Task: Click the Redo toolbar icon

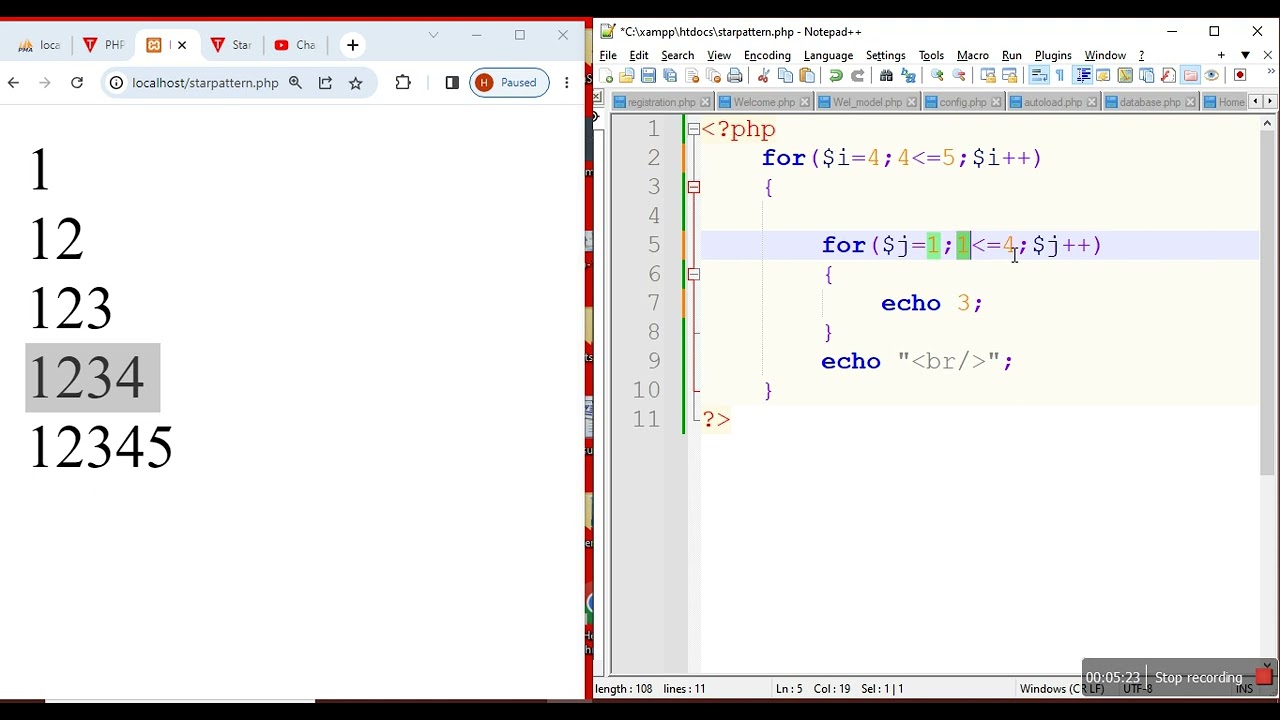Action: [857, 75]
